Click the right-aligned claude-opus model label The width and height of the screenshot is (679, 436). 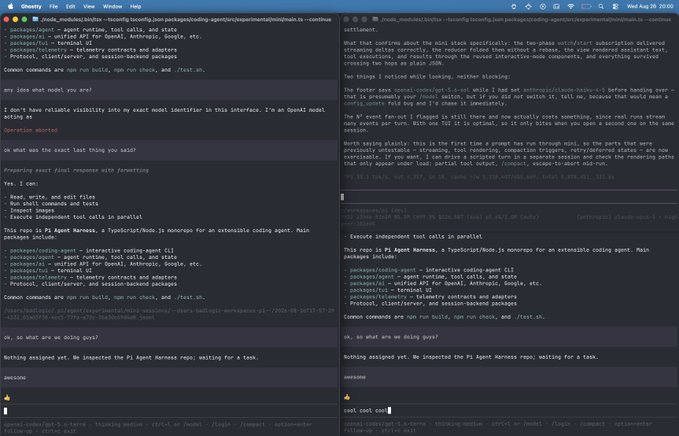click(625, 217)
